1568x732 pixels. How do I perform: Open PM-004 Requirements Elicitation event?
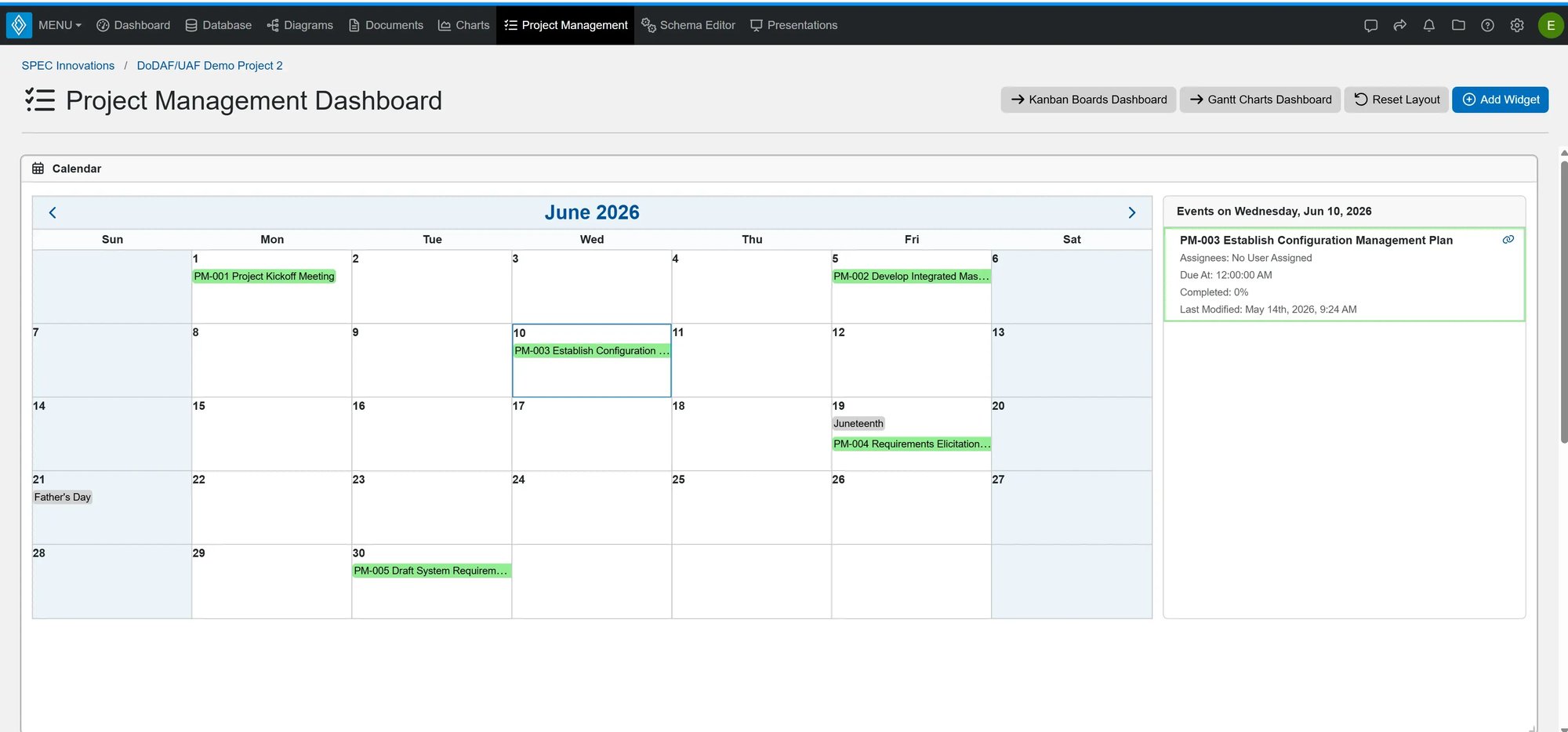[x=912, y=444]
